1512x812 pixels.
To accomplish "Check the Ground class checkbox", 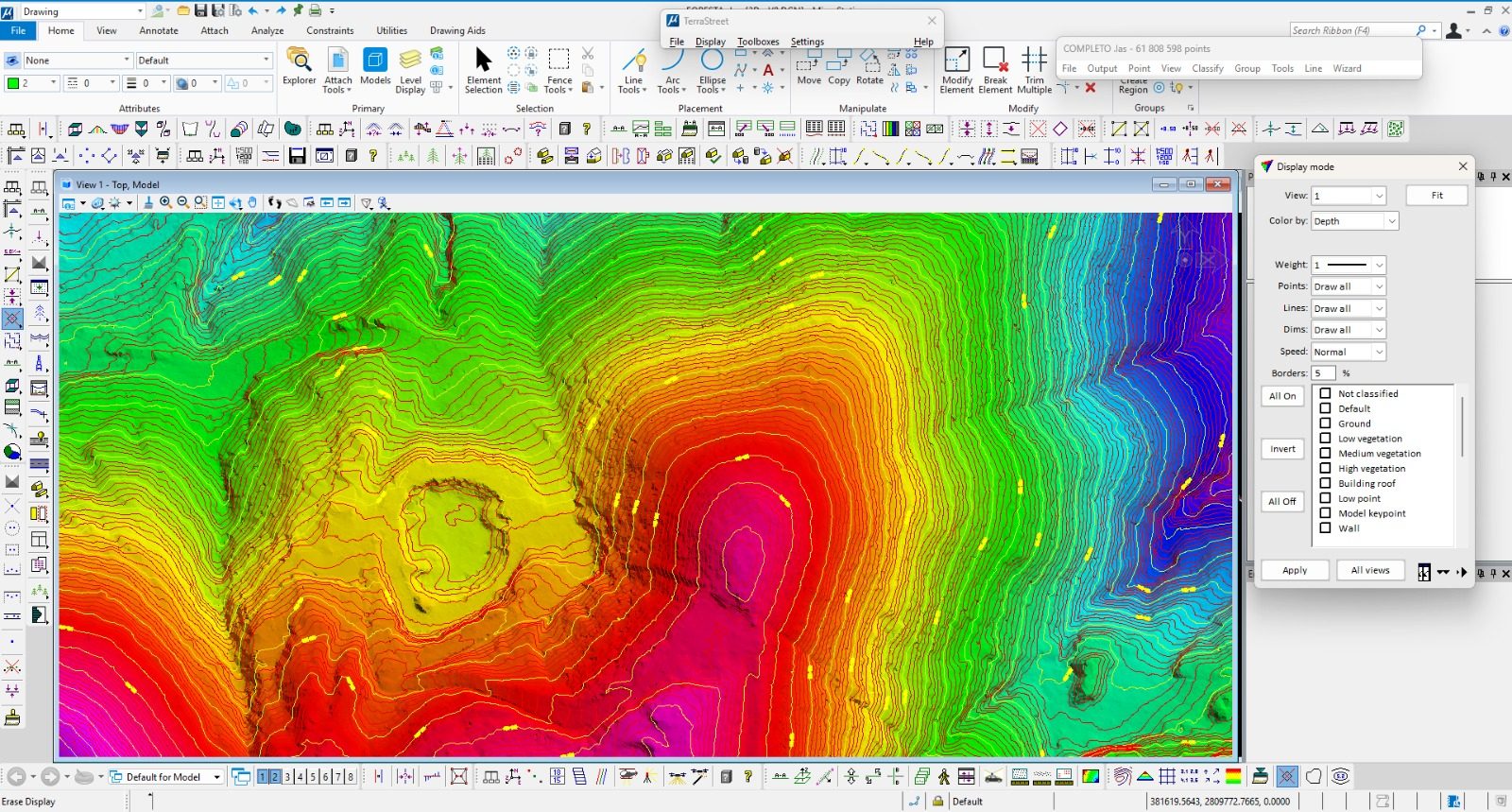I will pos(1325,423).
